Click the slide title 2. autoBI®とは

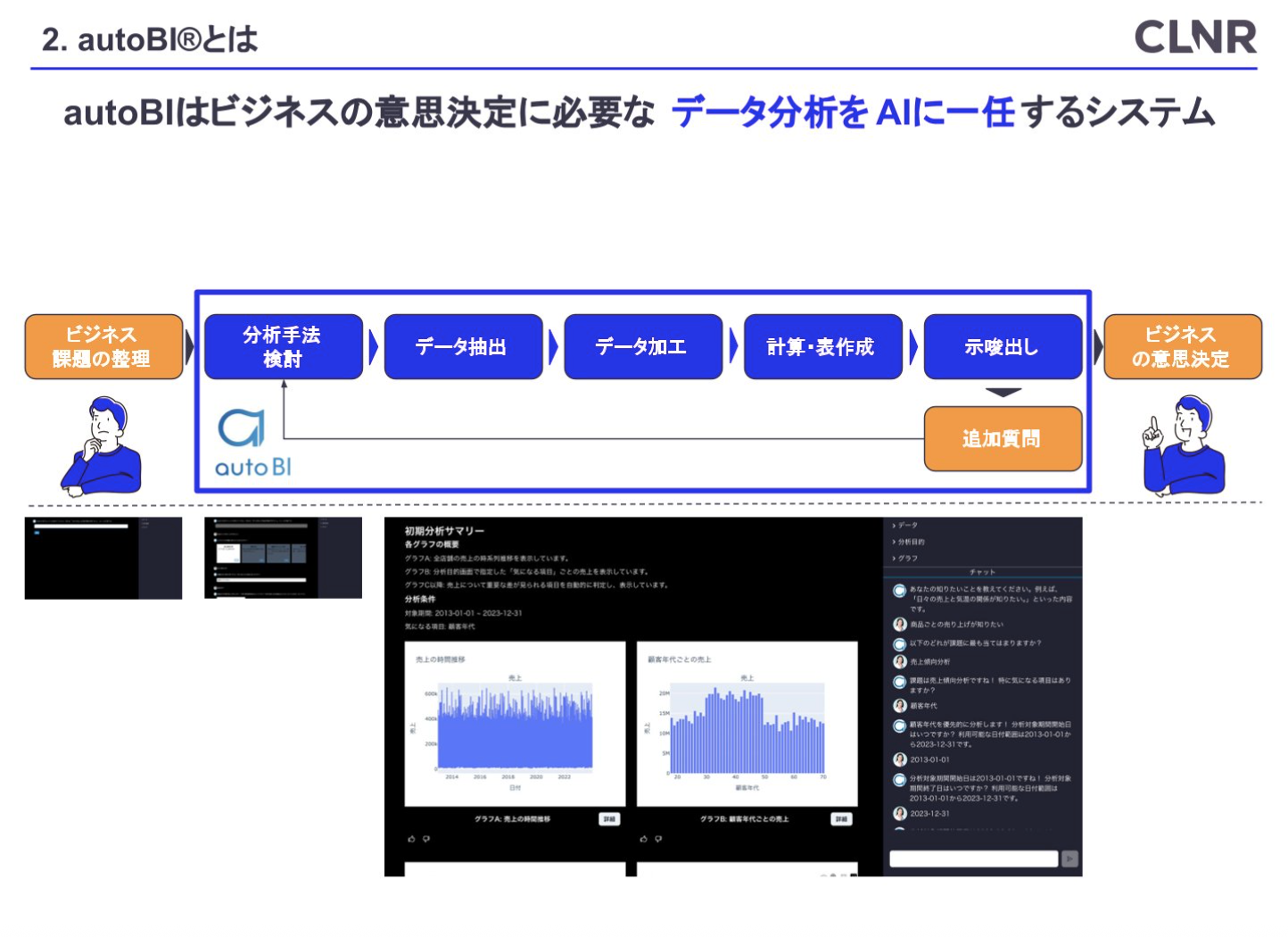pyautogui.click(x=150, y=39)
